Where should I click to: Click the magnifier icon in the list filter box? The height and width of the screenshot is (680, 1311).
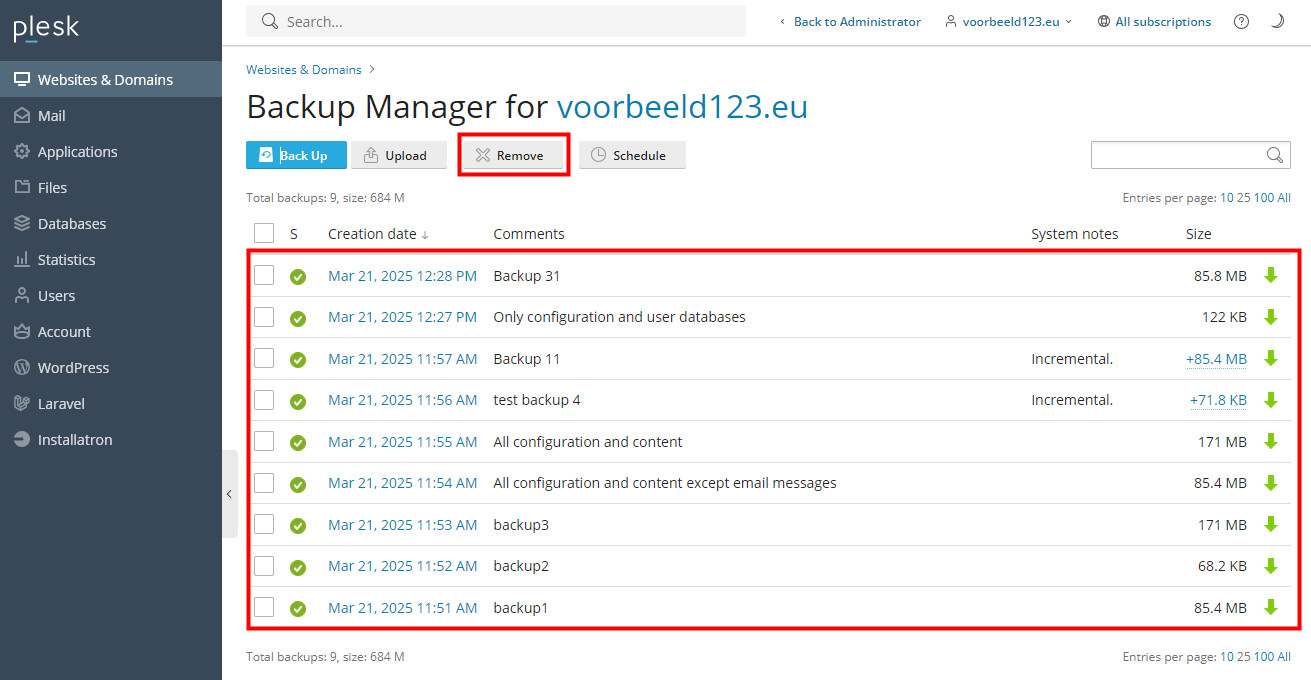click(x=1275, y=155)
